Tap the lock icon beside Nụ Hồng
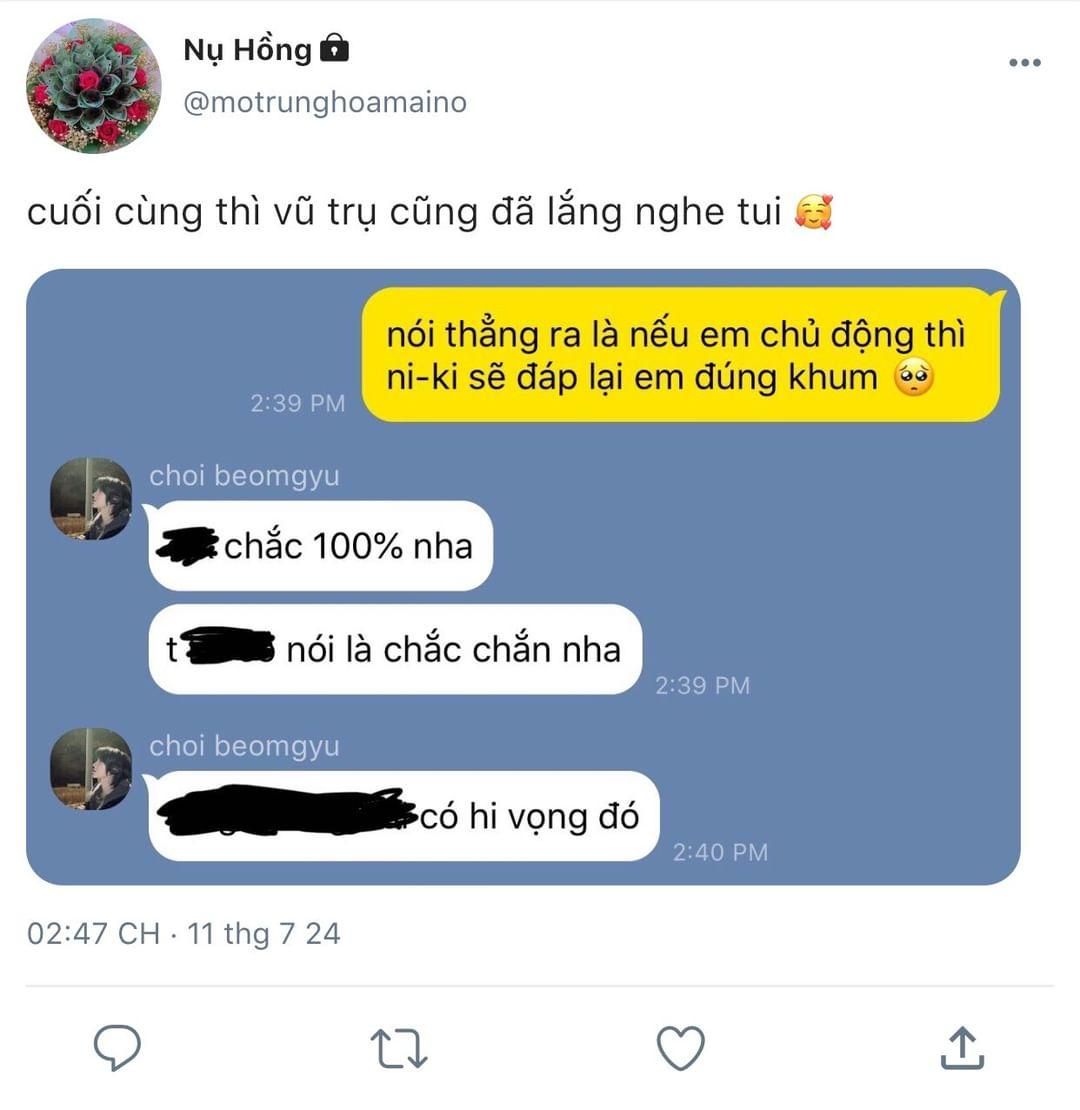The image size is (1080, 1110). tap(334, 48)
